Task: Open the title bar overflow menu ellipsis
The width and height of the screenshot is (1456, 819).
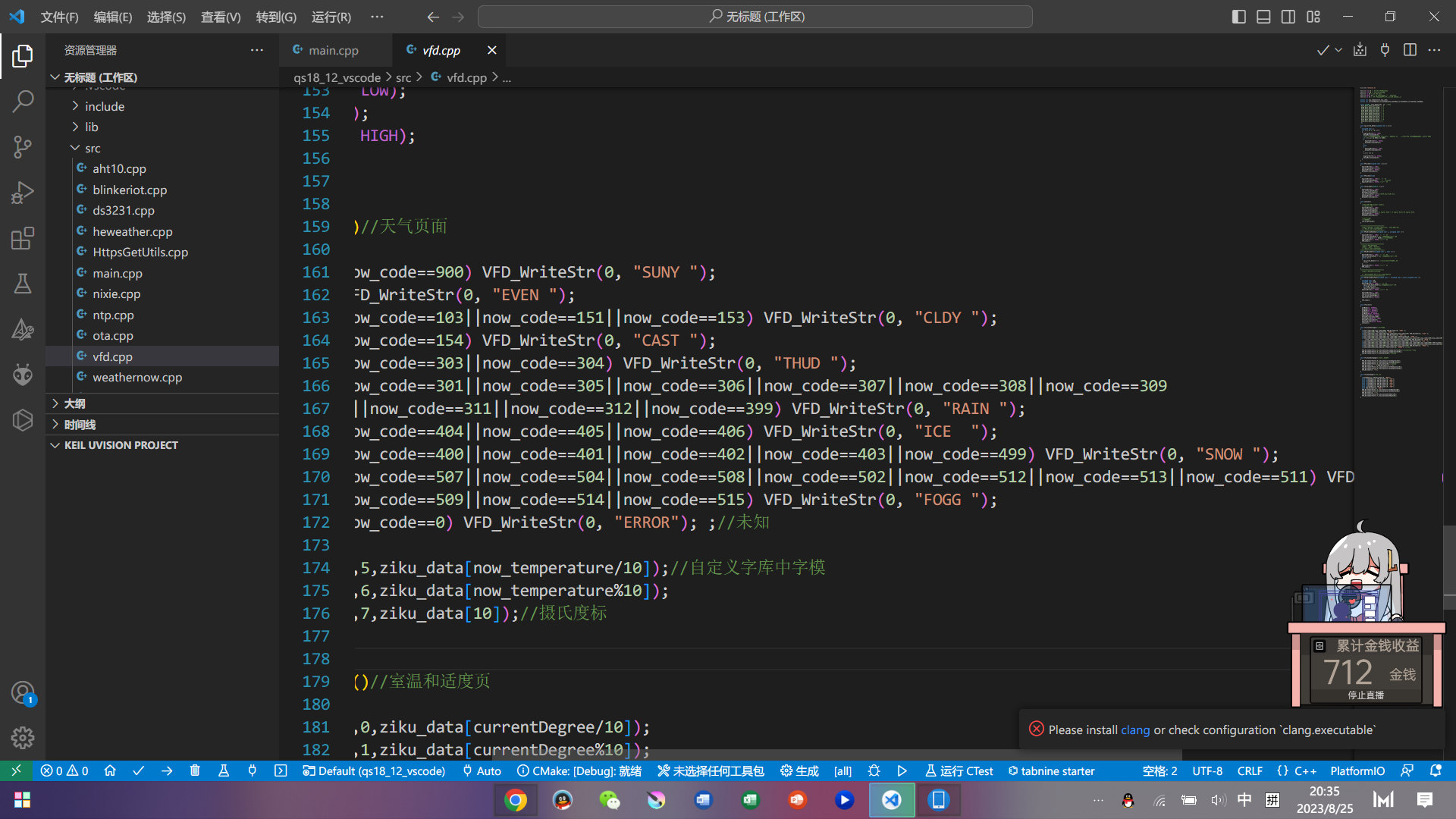Action: 377,17
